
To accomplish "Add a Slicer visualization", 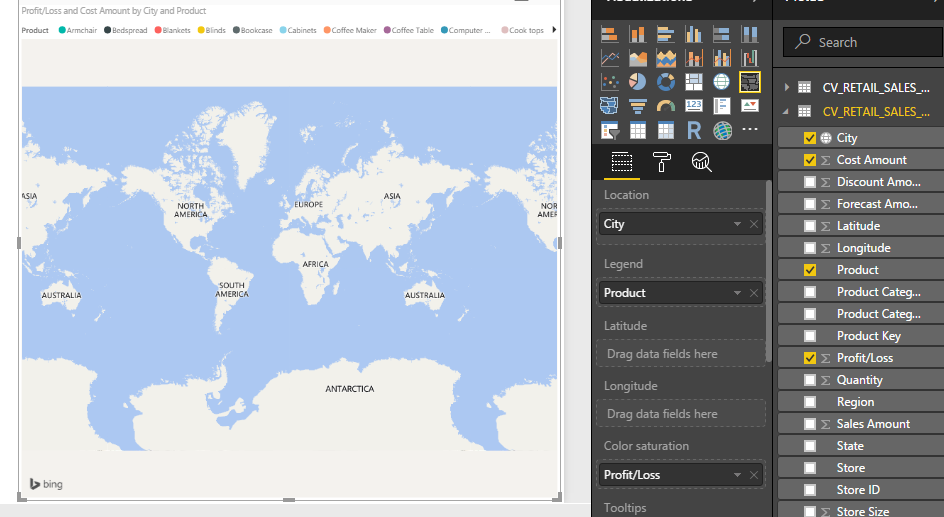I will click(x=610, y=130).
